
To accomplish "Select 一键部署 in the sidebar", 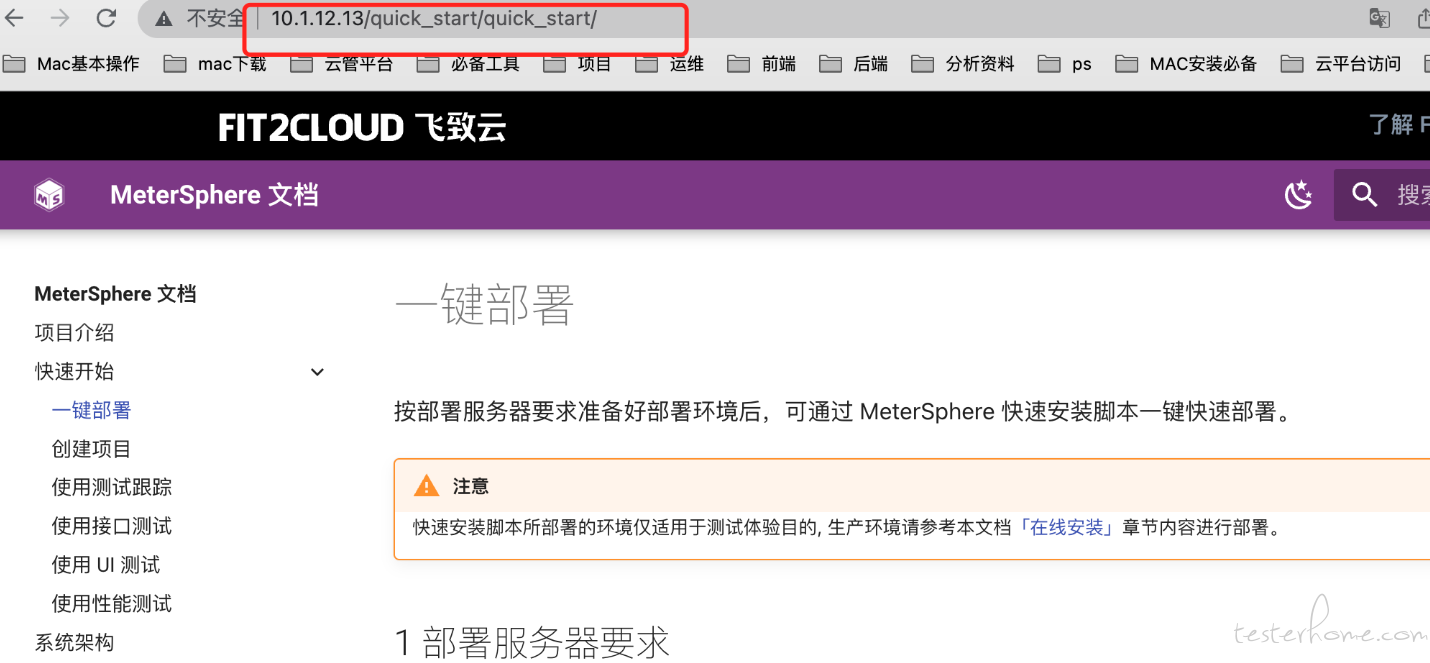I will (91, 411).
